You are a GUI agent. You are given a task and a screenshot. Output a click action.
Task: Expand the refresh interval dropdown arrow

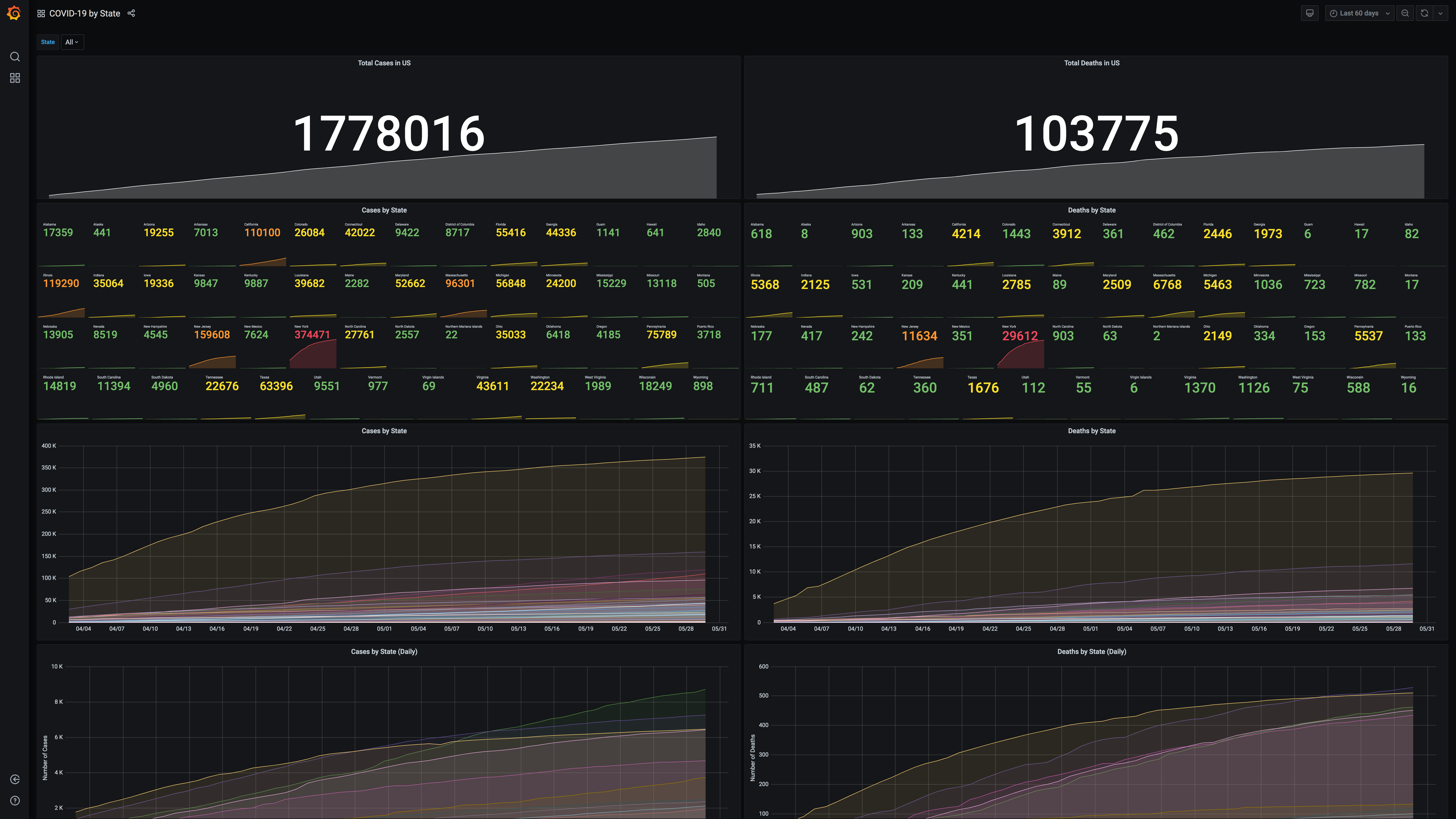pyautogui.click(x=1440, y=13)
